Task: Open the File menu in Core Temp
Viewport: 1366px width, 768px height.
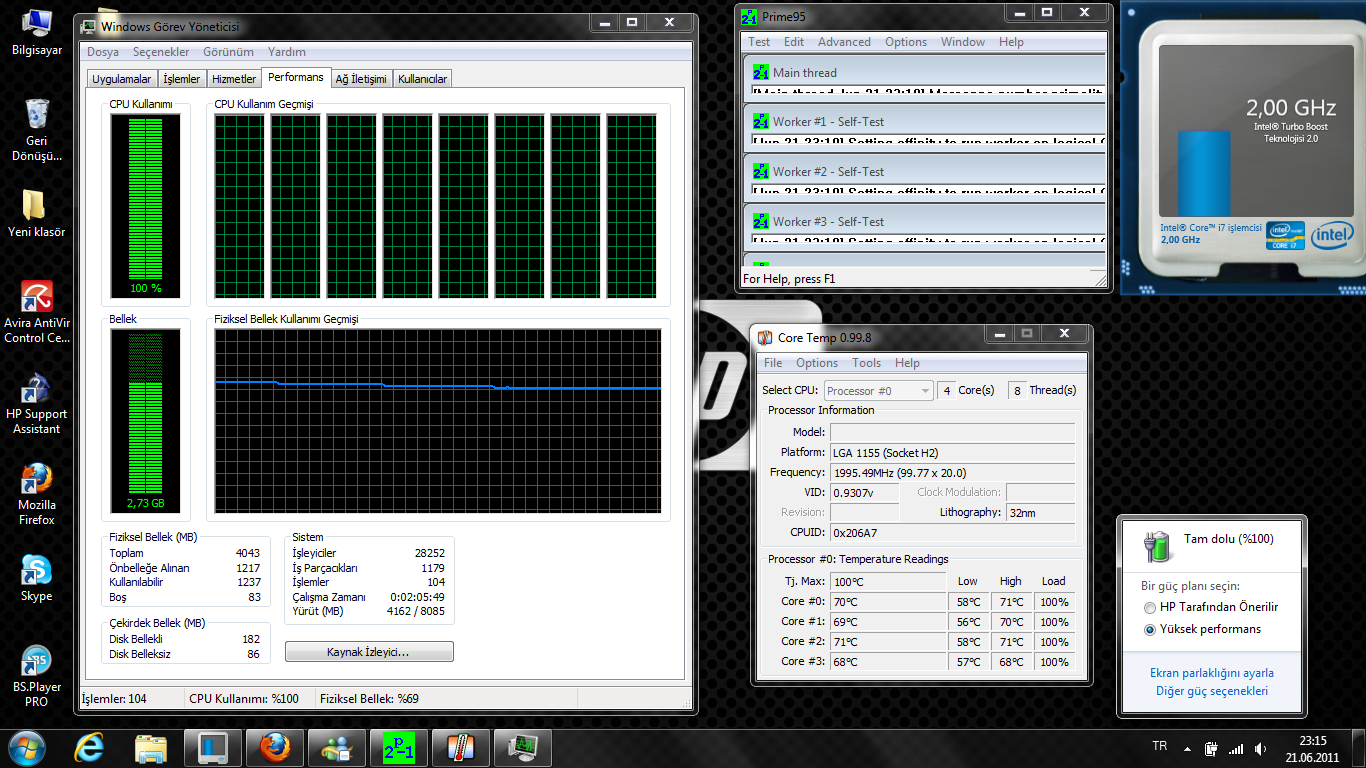Action: coord(773,363)
